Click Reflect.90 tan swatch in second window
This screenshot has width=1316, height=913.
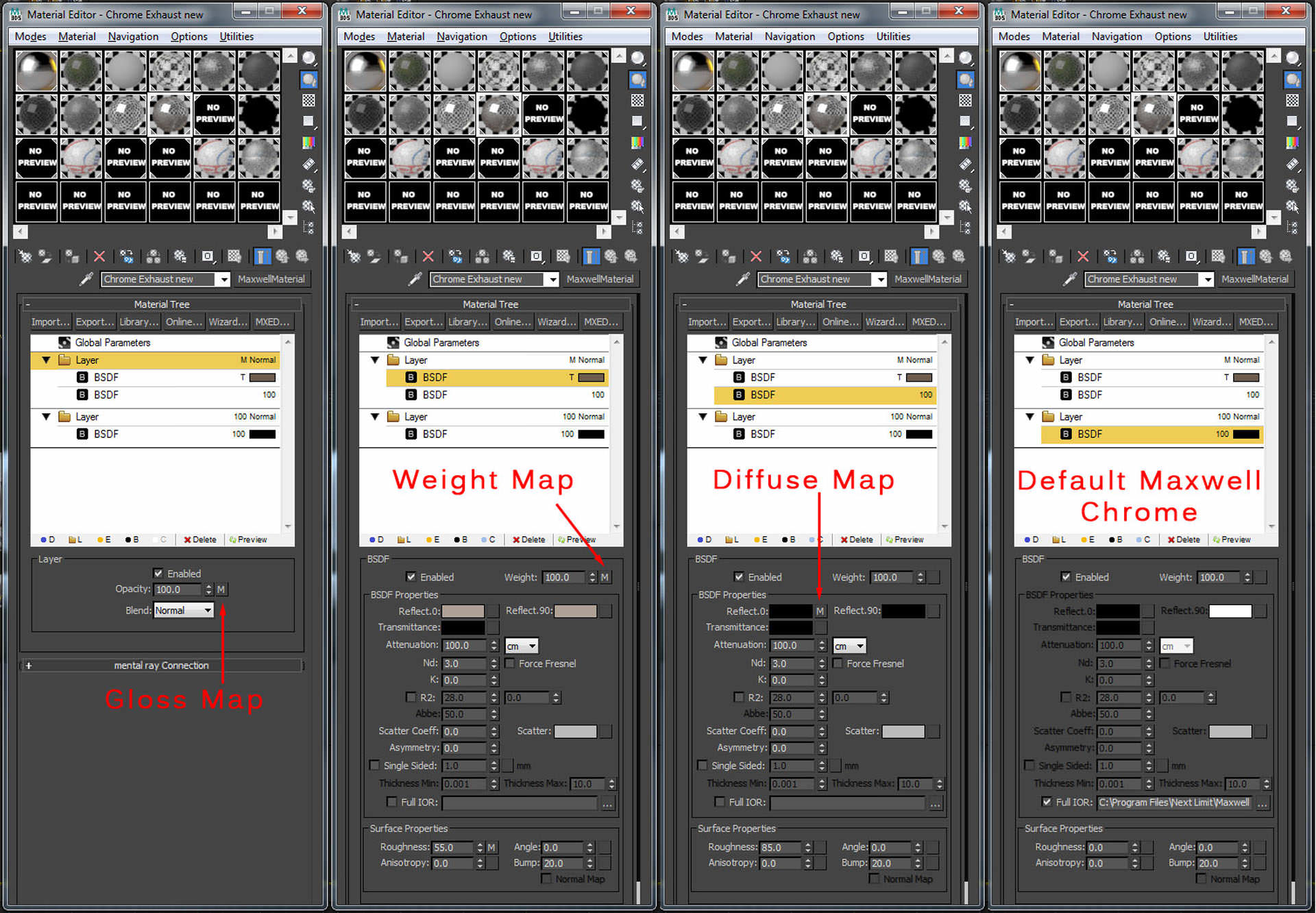tap(575, 611)
